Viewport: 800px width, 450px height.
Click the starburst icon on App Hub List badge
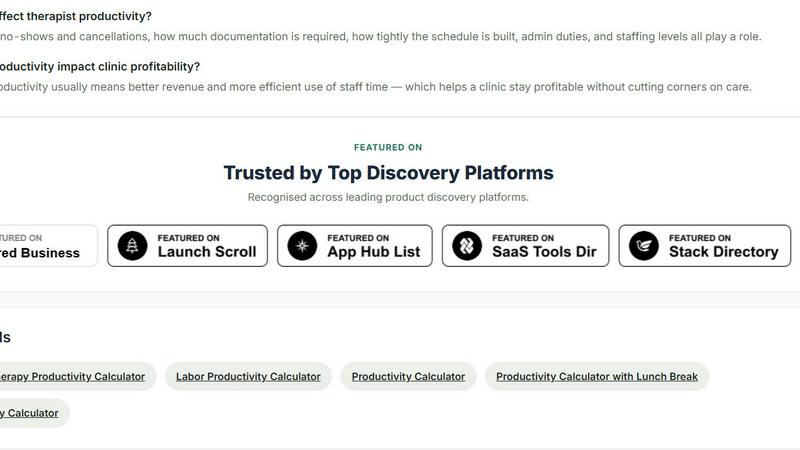coord(302,246)
